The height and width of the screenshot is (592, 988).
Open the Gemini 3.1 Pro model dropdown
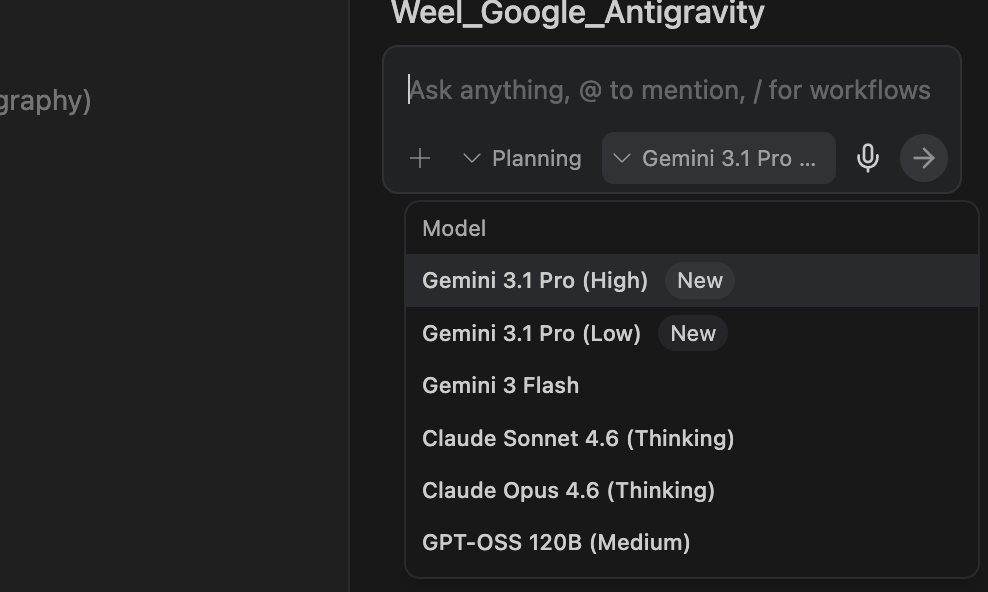pos(718,157)
